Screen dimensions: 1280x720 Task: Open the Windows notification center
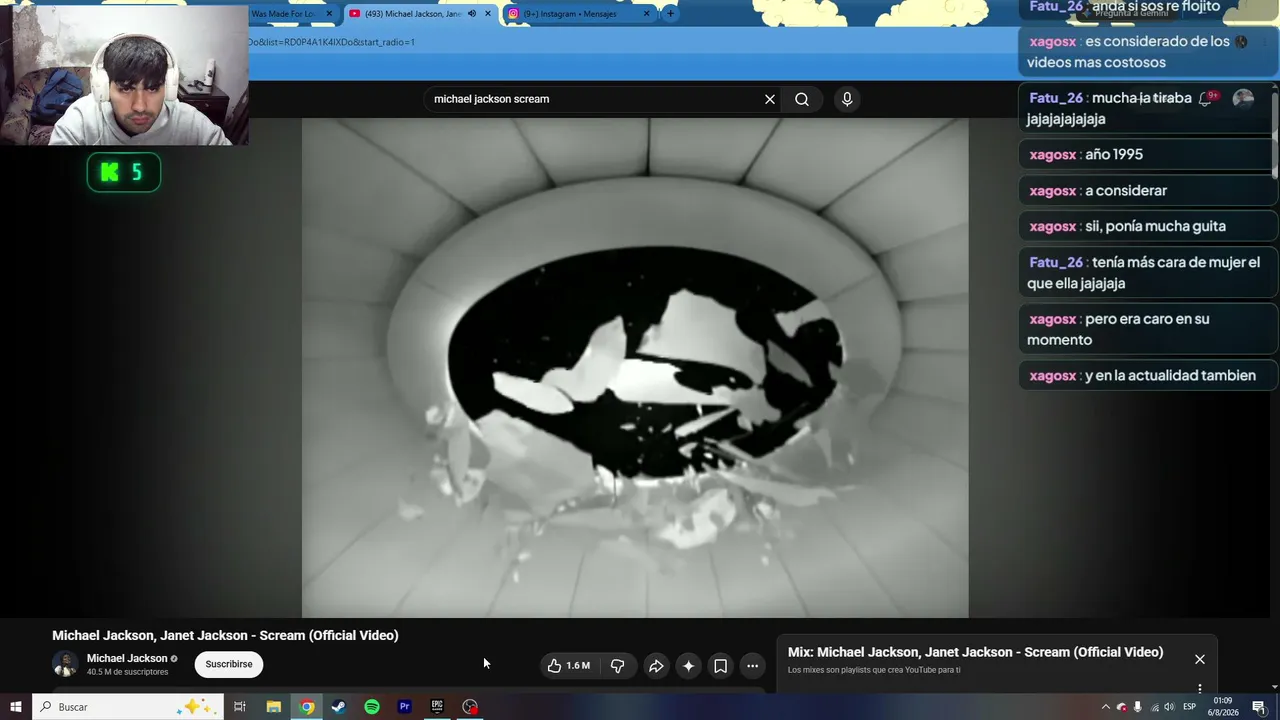(1259, 707)
